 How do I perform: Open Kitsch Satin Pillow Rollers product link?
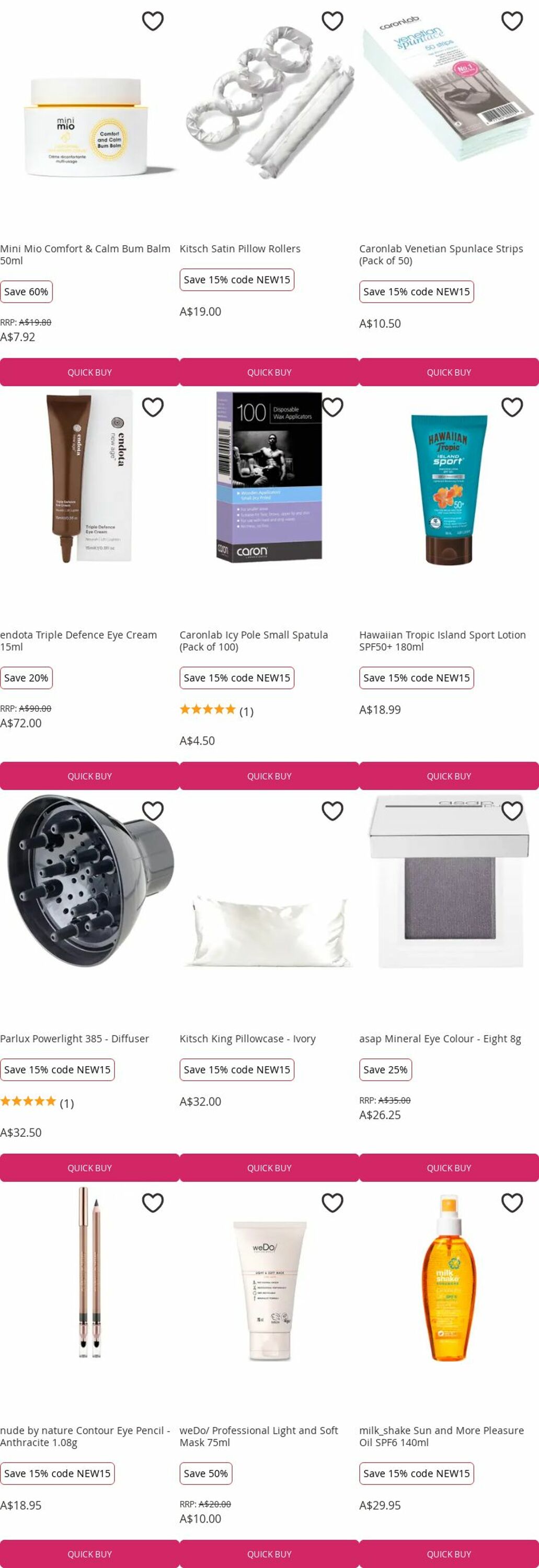[240, 248]
